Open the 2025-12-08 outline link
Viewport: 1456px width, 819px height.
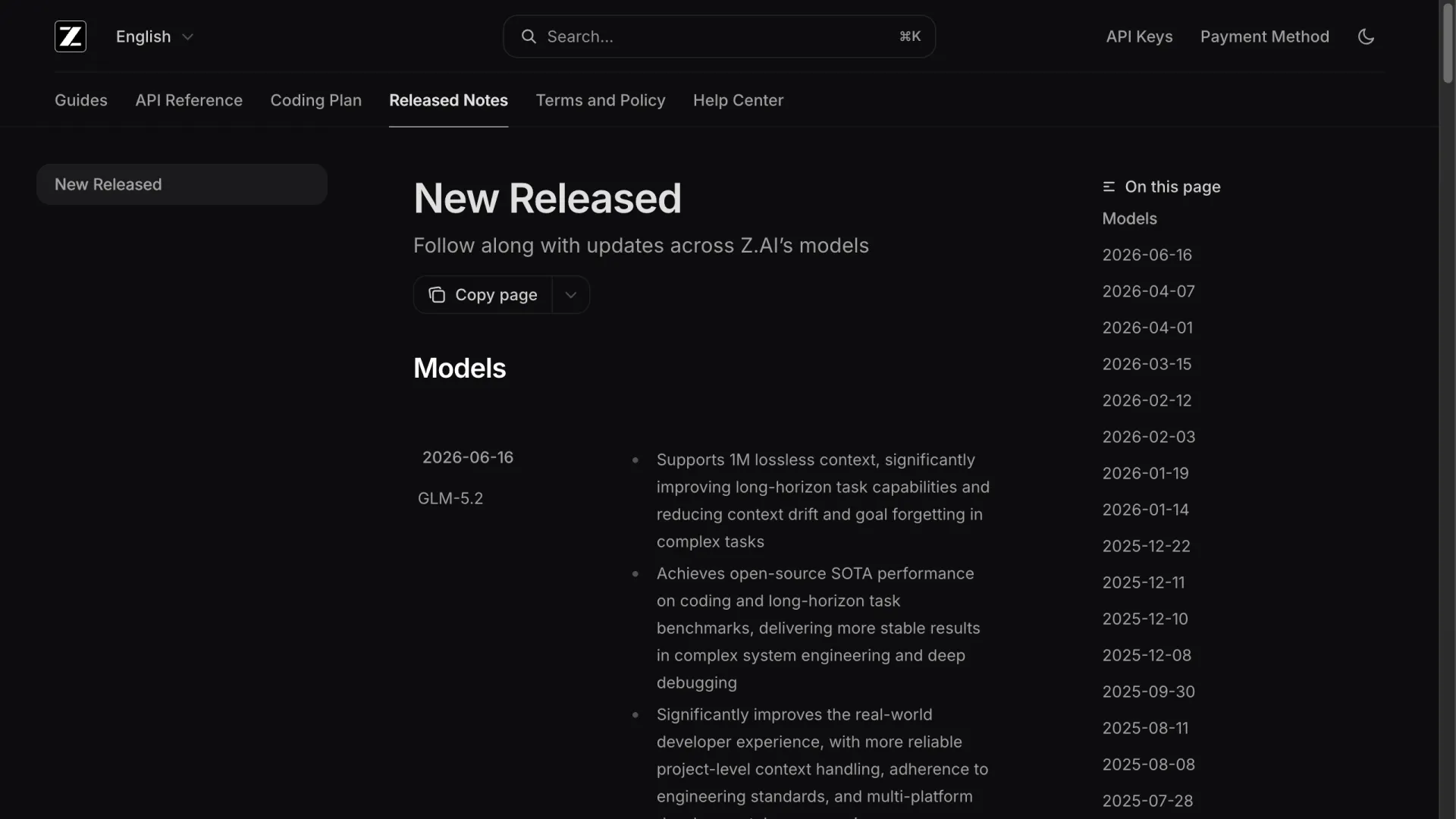(x=1147, y=655)
